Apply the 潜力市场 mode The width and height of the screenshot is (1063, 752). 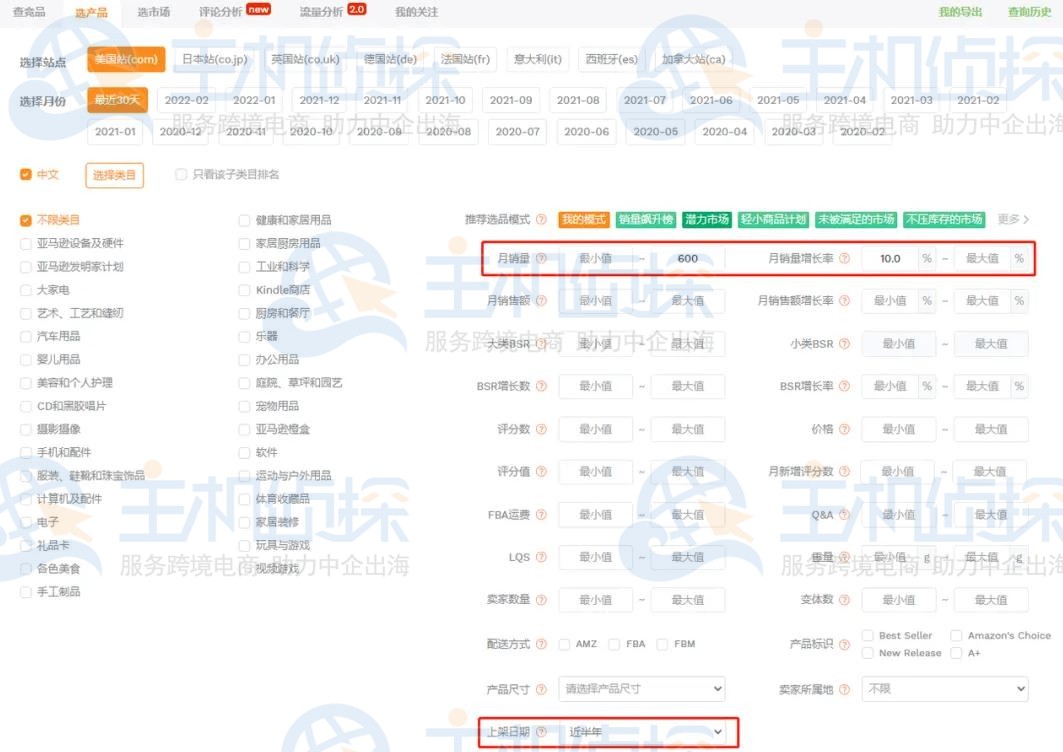[x=706, y=219]
